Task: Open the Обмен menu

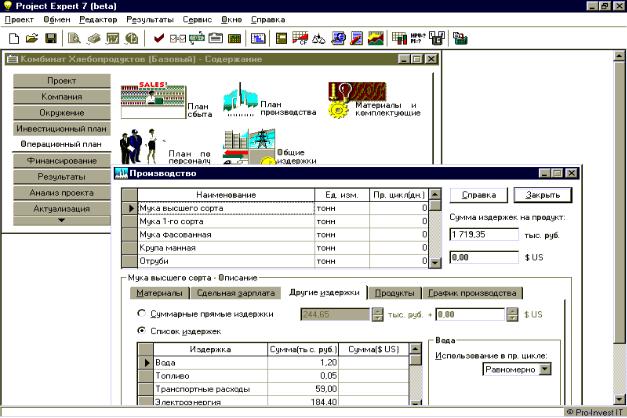Action: [57, 20]
